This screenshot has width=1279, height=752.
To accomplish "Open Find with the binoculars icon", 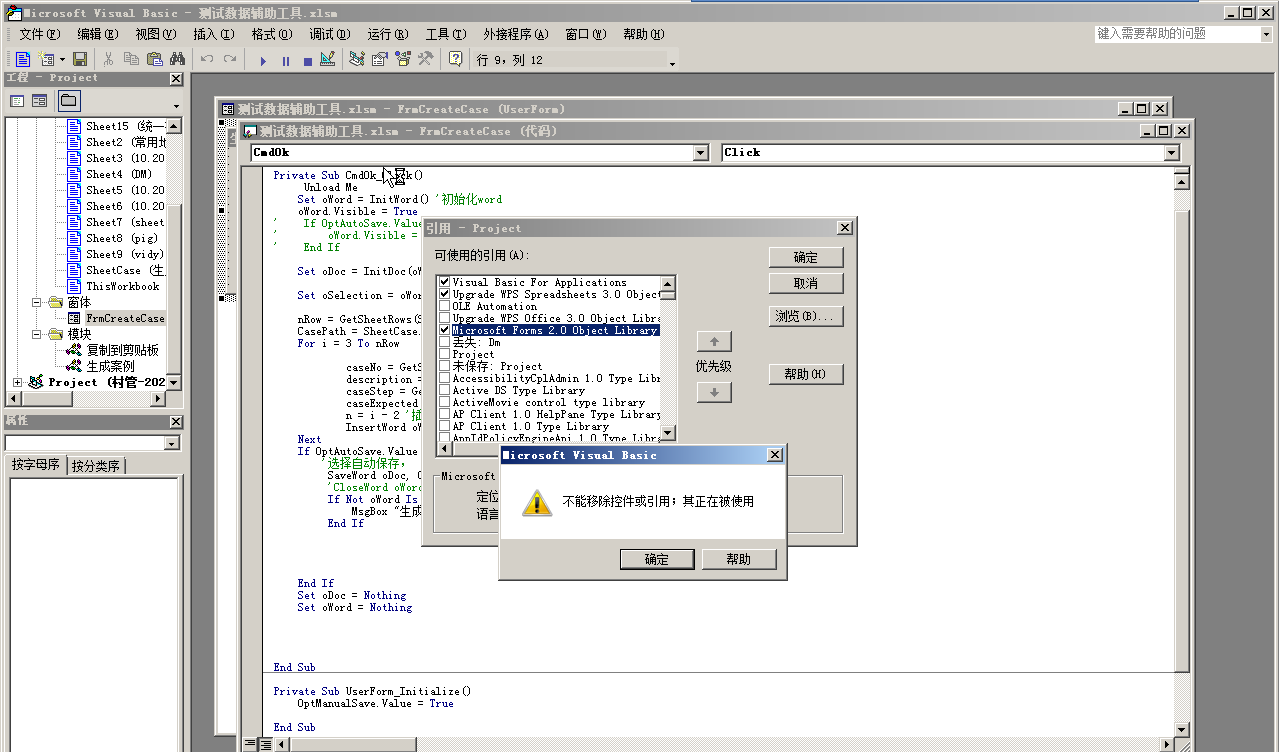I will pyautogui.click(x=178, y=58).
